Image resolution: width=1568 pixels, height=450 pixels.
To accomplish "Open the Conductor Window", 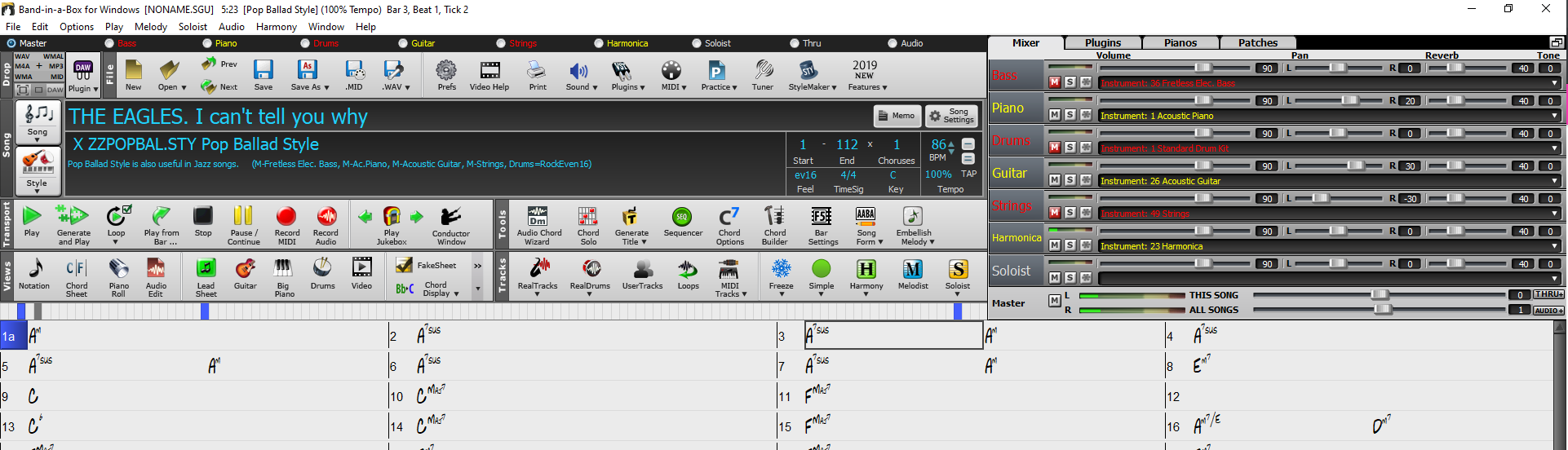I will [x=450, y=224].
